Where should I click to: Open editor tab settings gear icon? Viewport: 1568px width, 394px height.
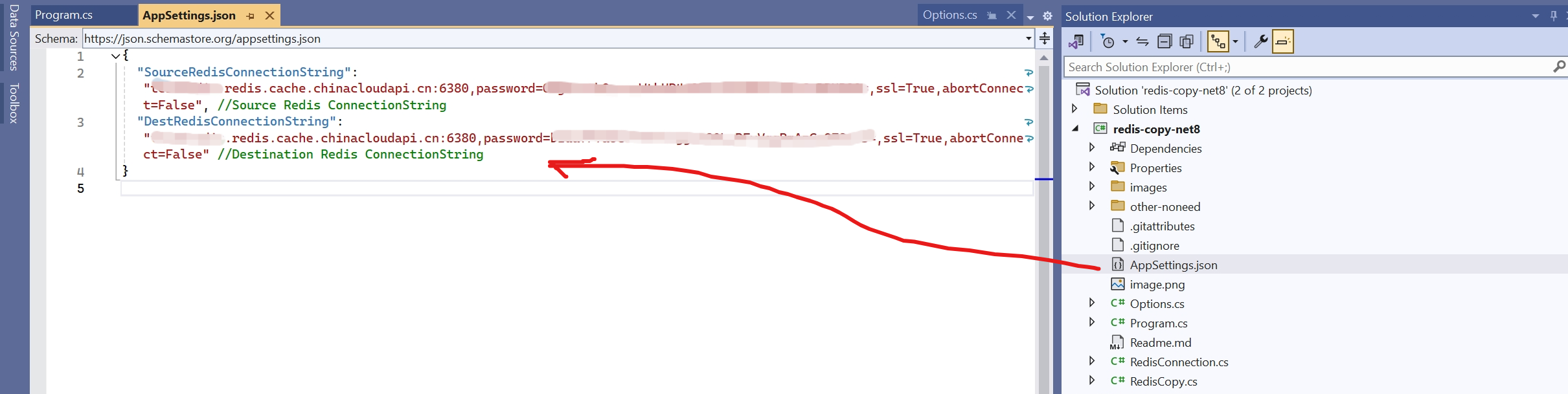click(x=1047, y=16)
